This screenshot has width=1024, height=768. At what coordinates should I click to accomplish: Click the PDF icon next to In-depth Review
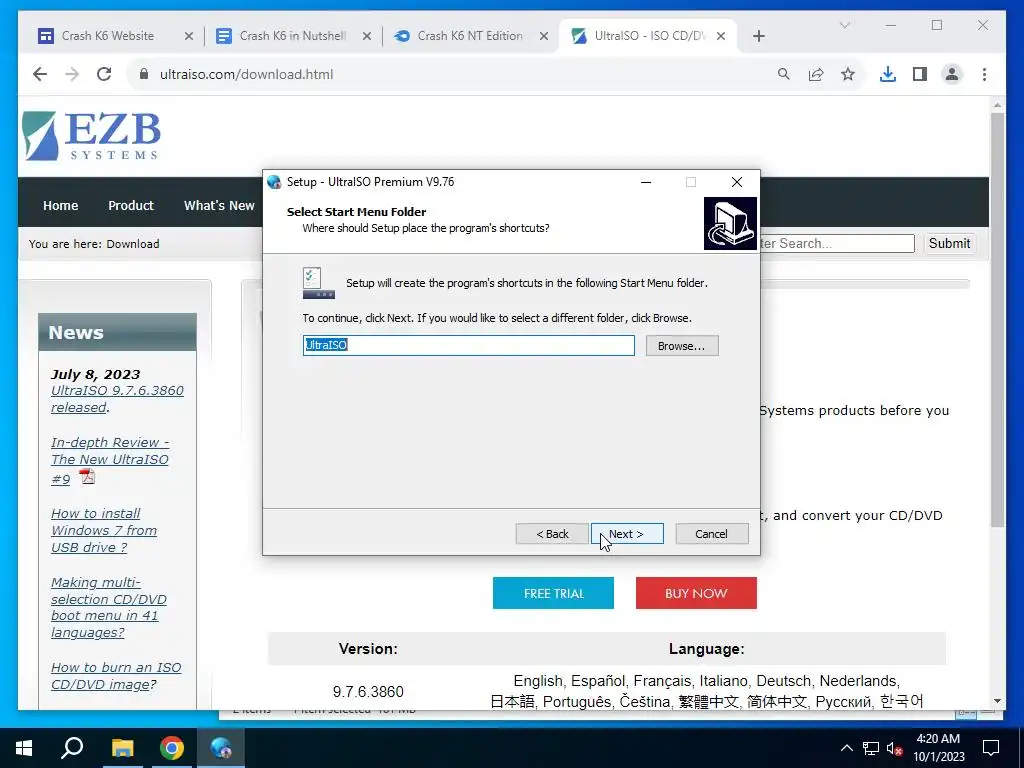pyautogui.click(x=87, y=477)
